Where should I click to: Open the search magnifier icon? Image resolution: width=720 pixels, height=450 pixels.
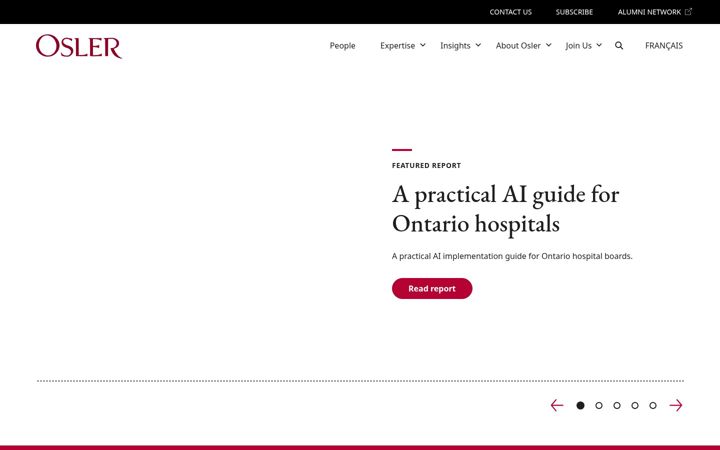pos(619,45)
